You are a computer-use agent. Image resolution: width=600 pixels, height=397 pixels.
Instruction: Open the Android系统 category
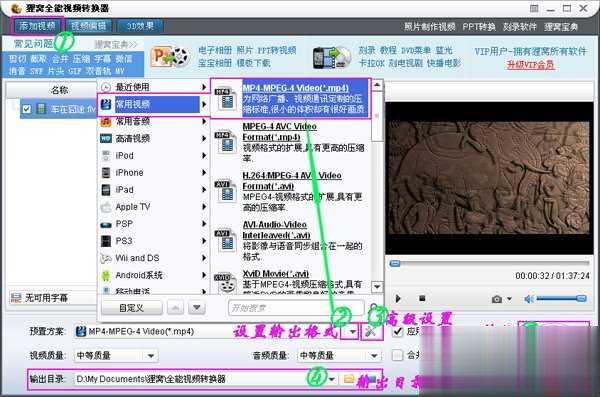(153, 275)
